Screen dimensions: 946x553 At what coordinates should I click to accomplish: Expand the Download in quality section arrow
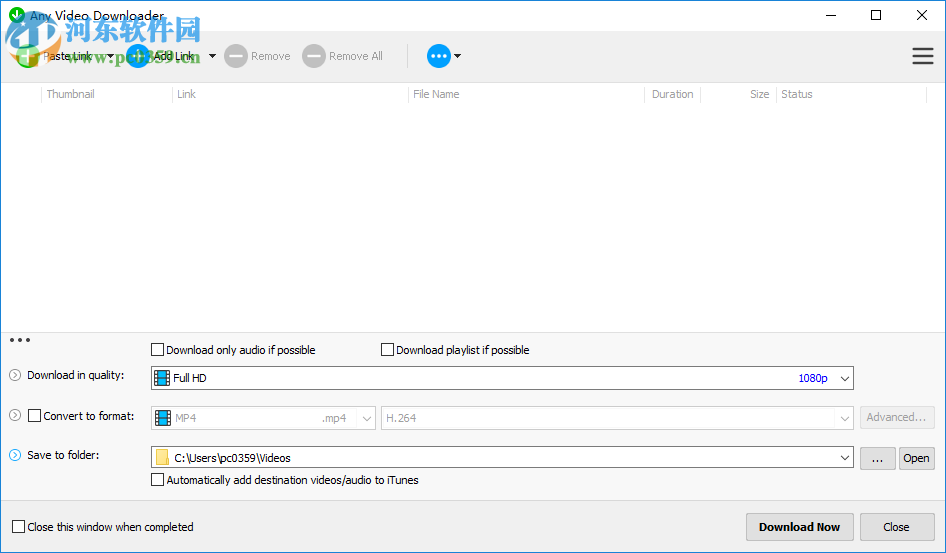point(15,375)
